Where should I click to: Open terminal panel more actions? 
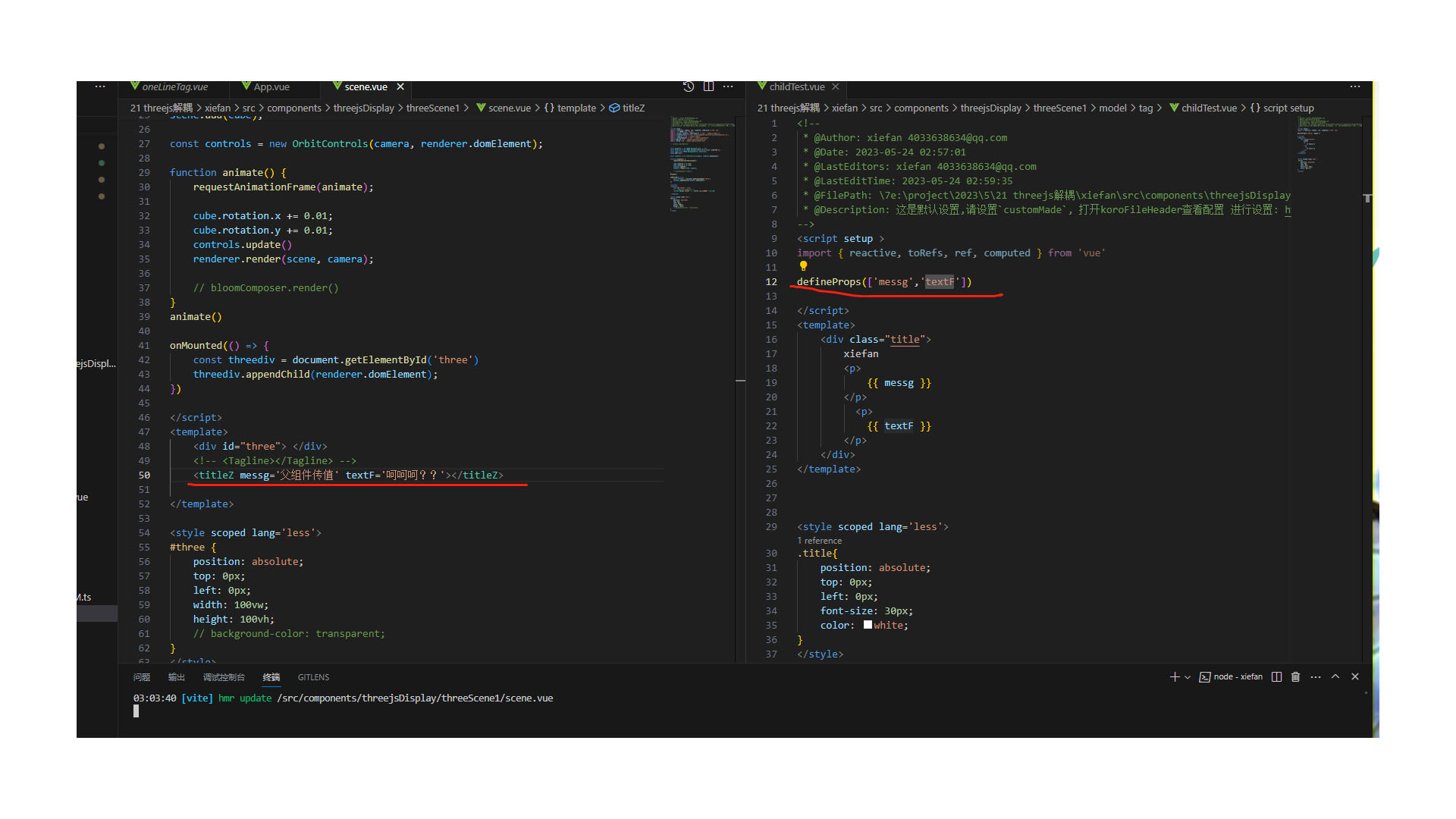pyautogui.click(x=1316, y=676)
